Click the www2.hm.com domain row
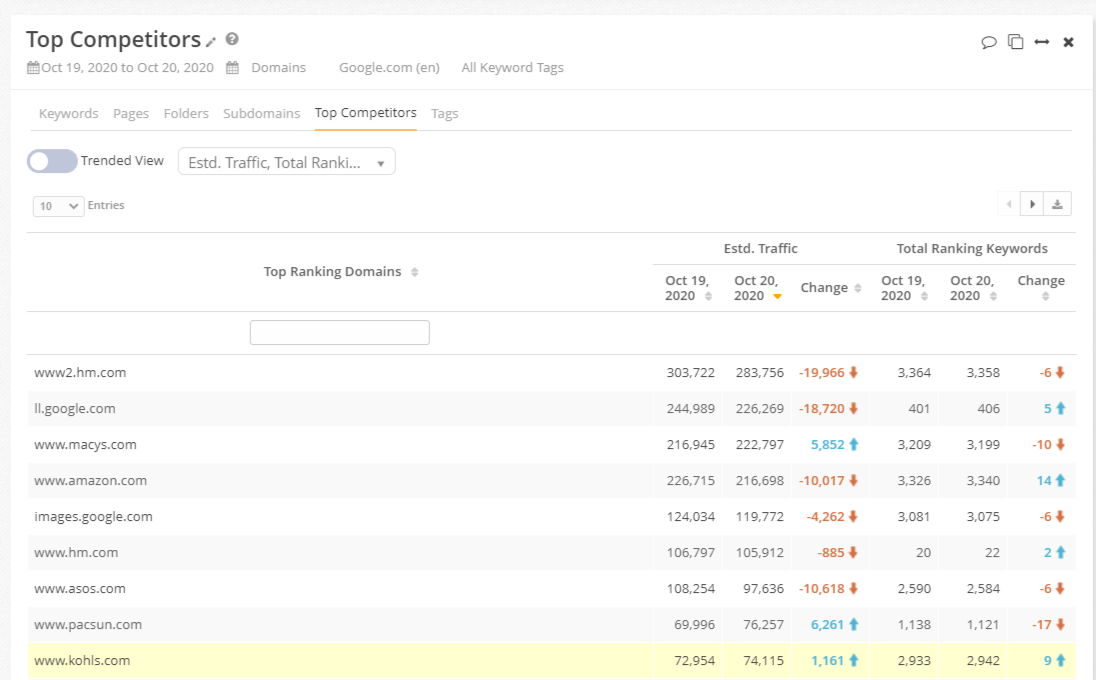 coord(551,372)
